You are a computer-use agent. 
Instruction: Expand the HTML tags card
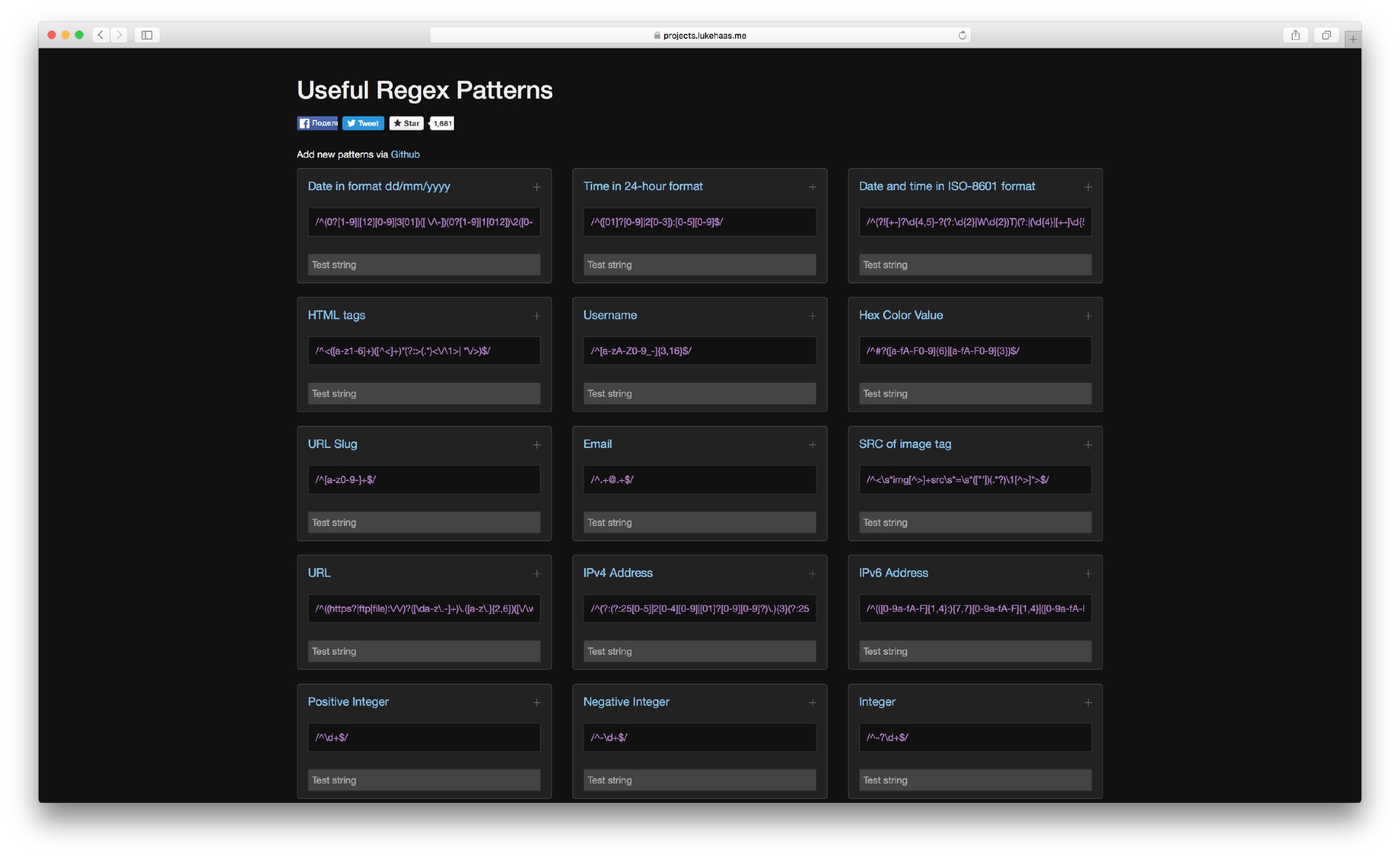(x=536, y=316)
